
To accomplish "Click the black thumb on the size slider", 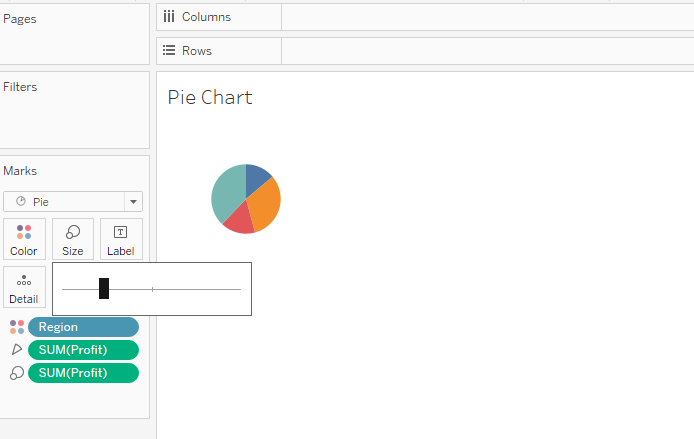I will [104, 289].
